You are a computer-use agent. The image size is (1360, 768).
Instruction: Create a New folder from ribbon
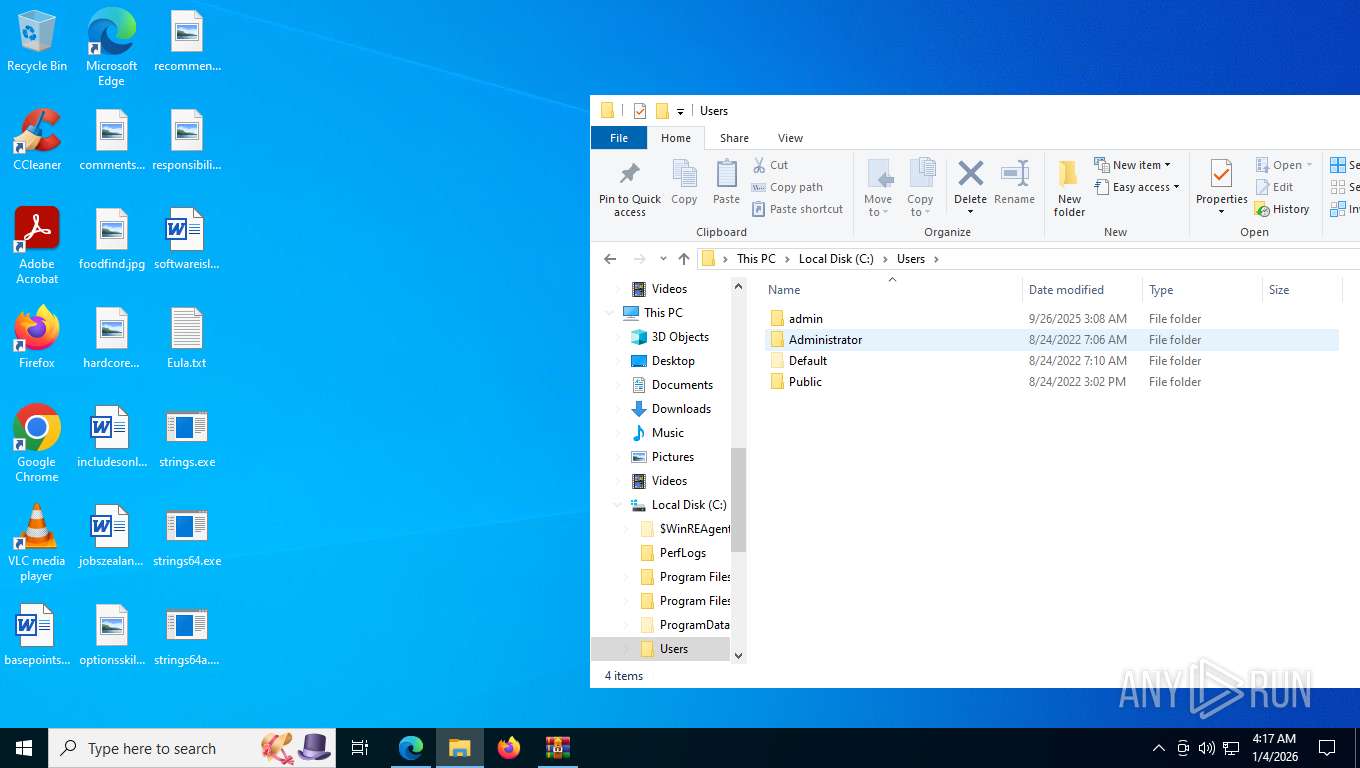[x=1069, y=187]
